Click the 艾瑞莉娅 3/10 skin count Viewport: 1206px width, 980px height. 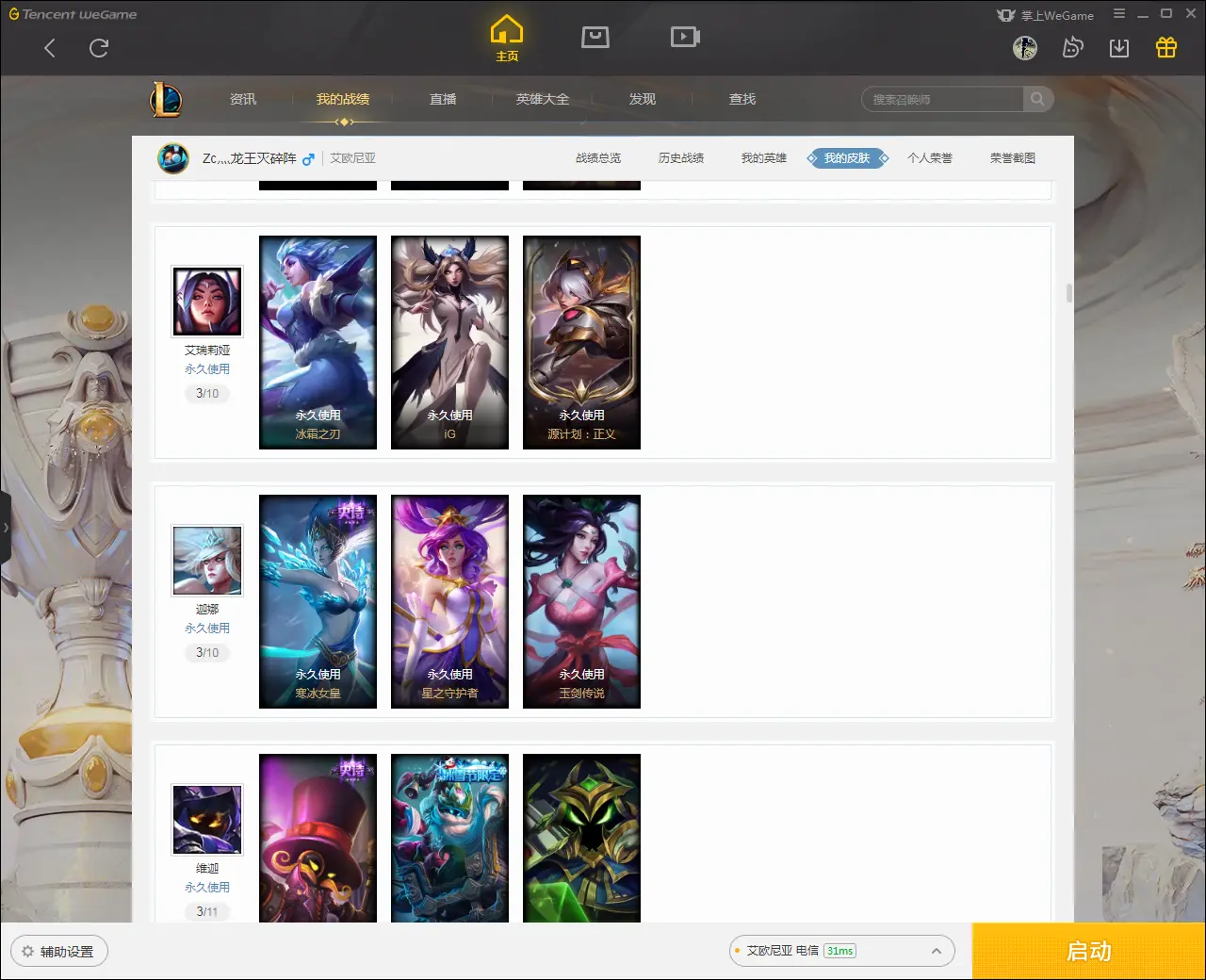pos(207,393)
